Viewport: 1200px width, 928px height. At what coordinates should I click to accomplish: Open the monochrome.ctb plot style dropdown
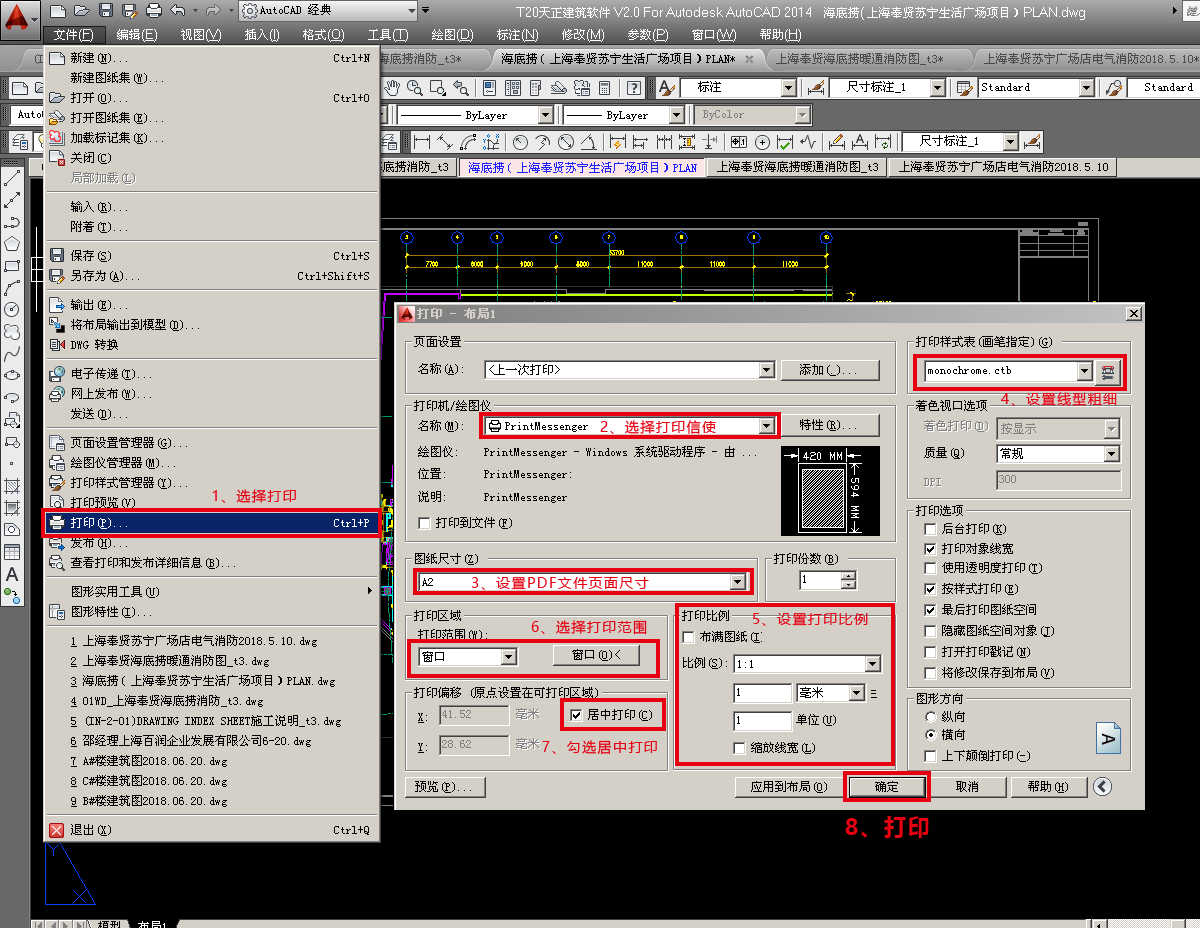[1084, 371]
